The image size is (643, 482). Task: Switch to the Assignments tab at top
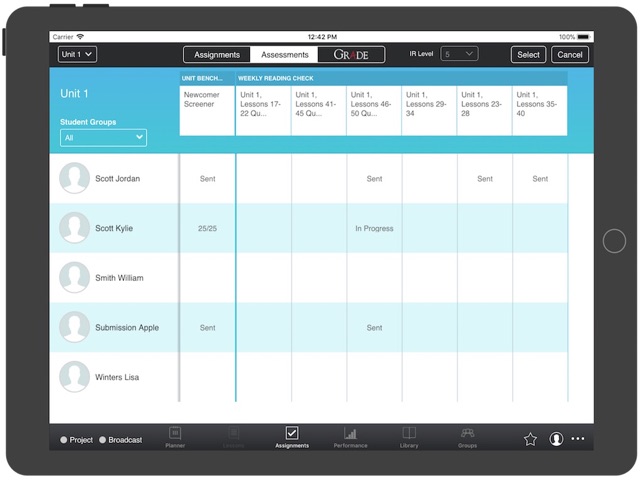coord(217,55)
